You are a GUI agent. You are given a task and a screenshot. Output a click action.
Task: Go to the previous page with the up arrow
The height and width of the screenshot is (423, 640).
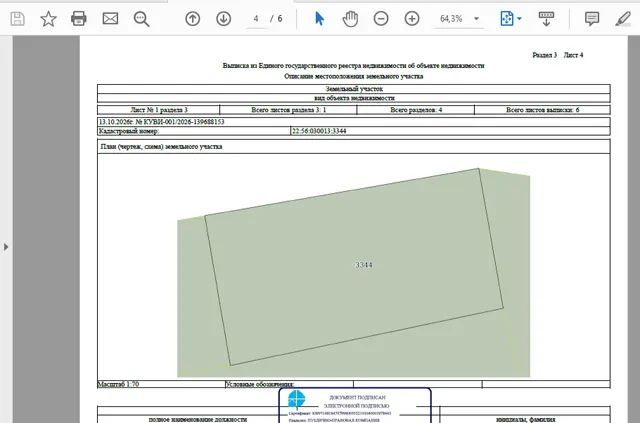click(193, 19)
